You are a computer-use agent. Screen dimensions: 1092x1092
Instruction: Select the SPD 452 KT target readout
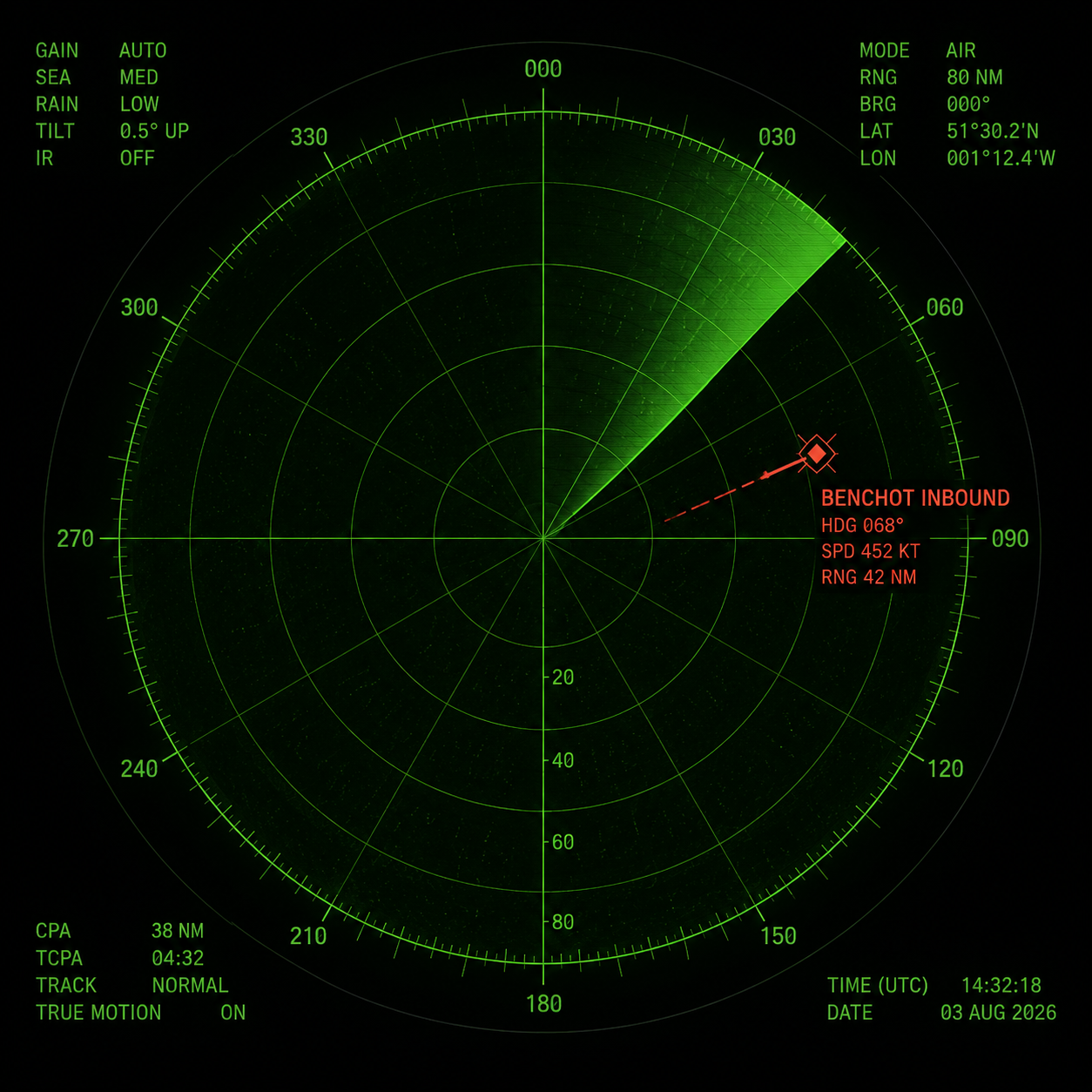click(870, 551)
